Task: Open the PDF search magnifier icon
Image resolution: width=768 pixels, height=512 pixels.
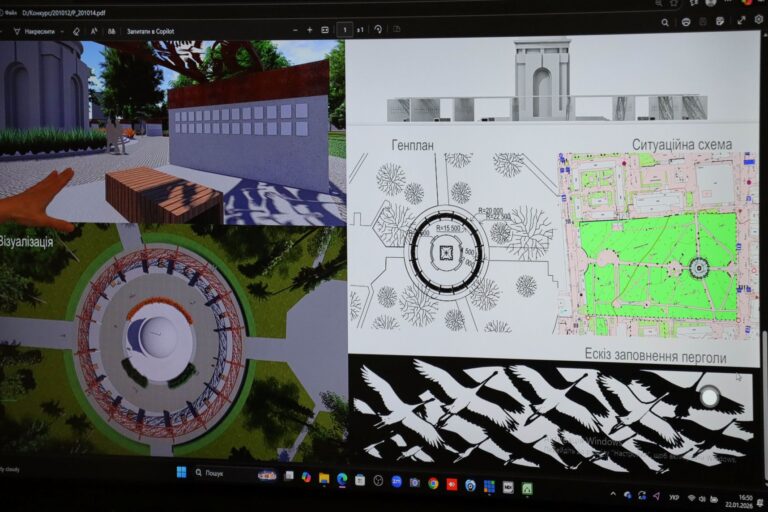Action: pyautogui.click(x=665, y=22)
